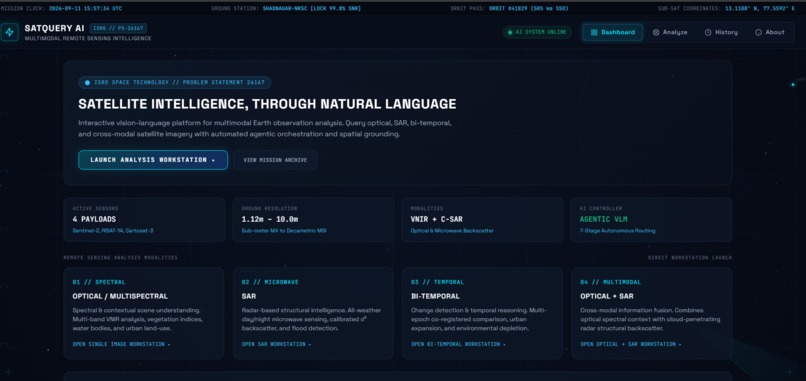This screenshot has height=381, width=806.
Task: Click the 01 // Spectral label
Action: pyautogui.click(x=99, y=282)
